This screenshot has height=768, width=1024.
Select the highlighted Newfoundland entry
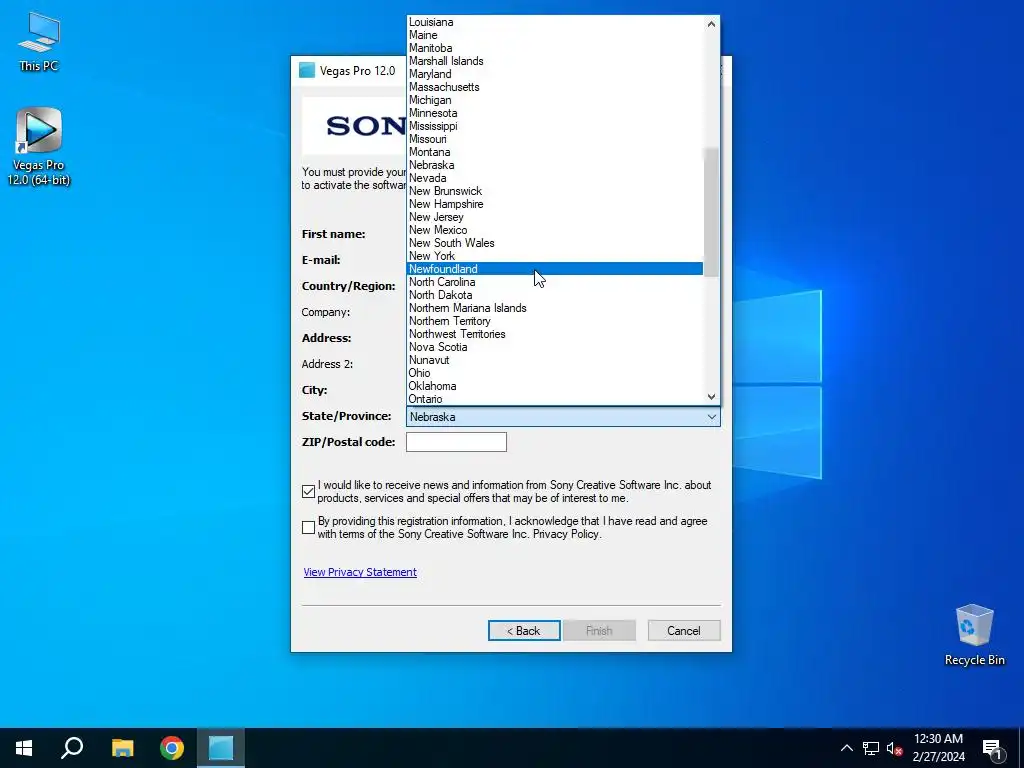(554, 269)
